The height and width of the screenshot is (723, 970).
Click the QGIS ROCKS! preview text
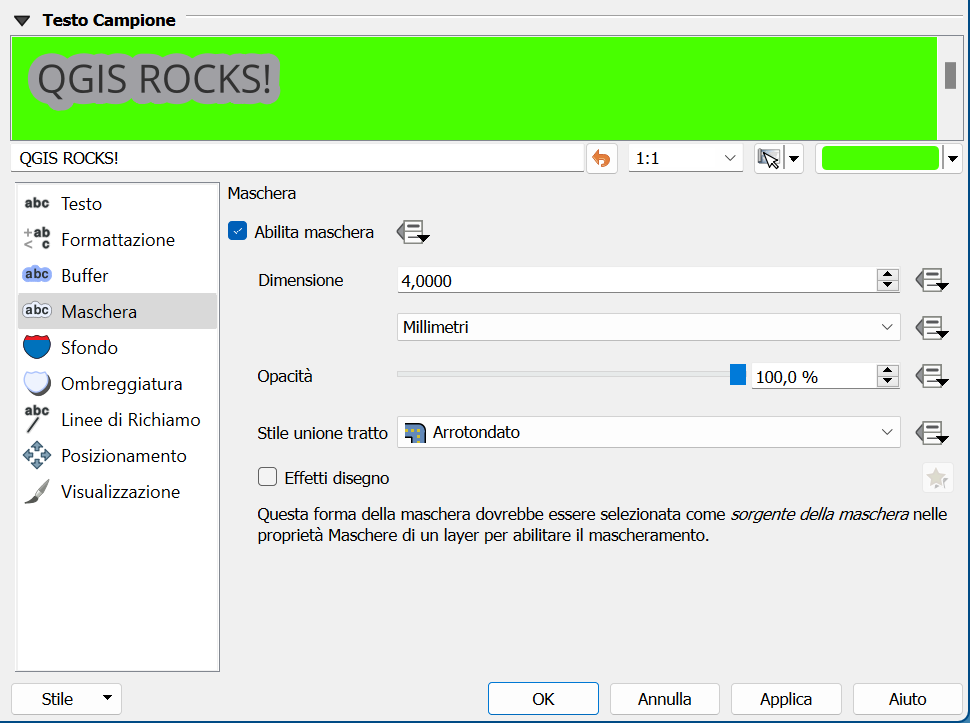[155, 80]
